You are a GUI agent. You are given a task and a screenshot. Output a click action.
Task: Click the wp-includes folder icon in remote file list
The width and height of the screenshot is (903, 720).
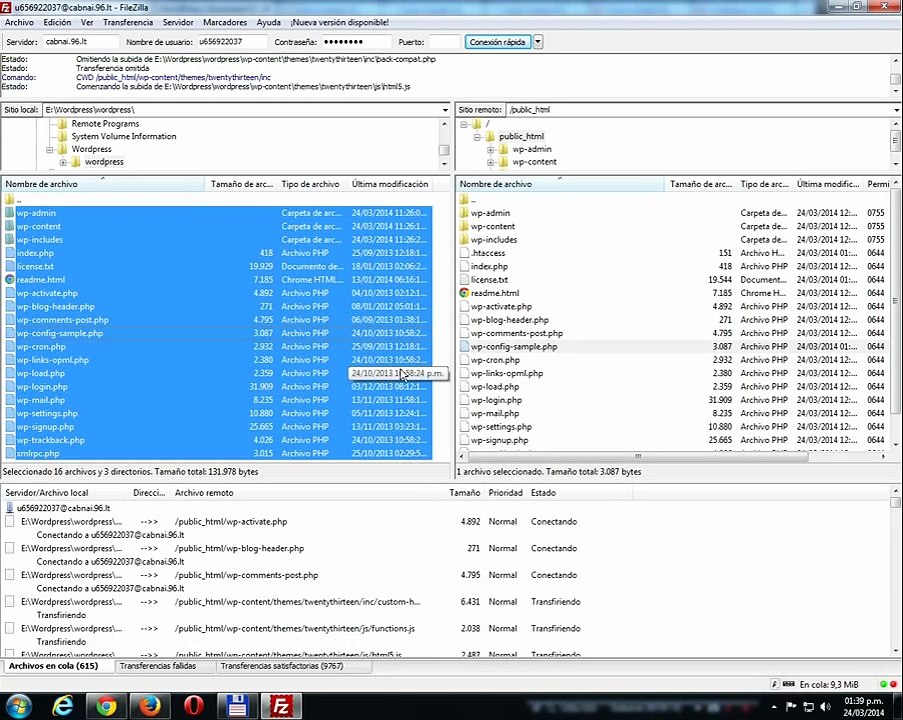[464, 240]
